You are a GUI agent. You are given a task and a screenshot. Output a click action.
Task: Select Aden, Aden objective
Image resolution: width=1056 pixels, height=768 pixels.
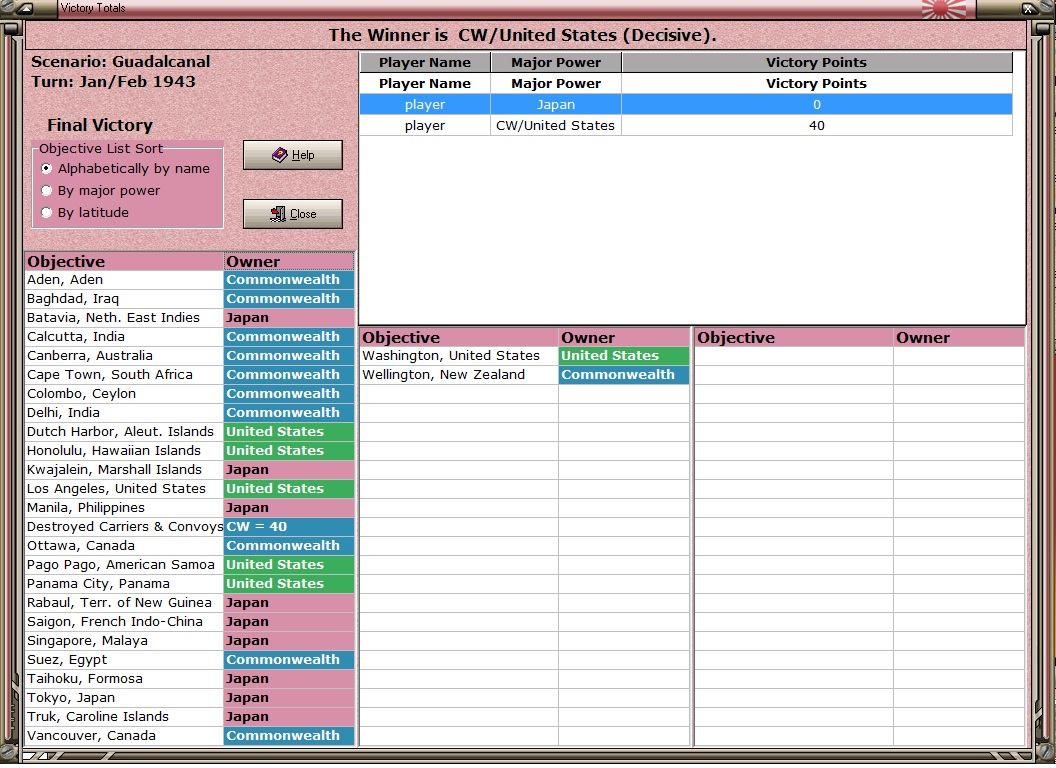click(x=124, y=280)
